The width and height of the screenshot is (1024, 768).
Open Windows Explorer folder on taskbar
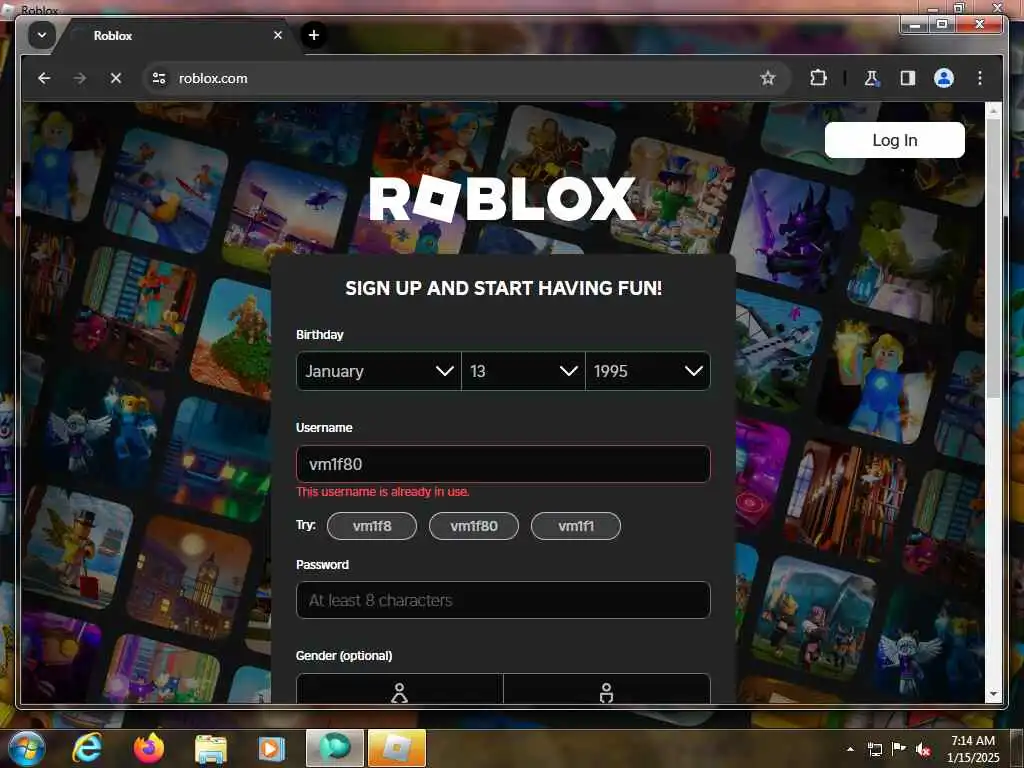pos(210,749)
